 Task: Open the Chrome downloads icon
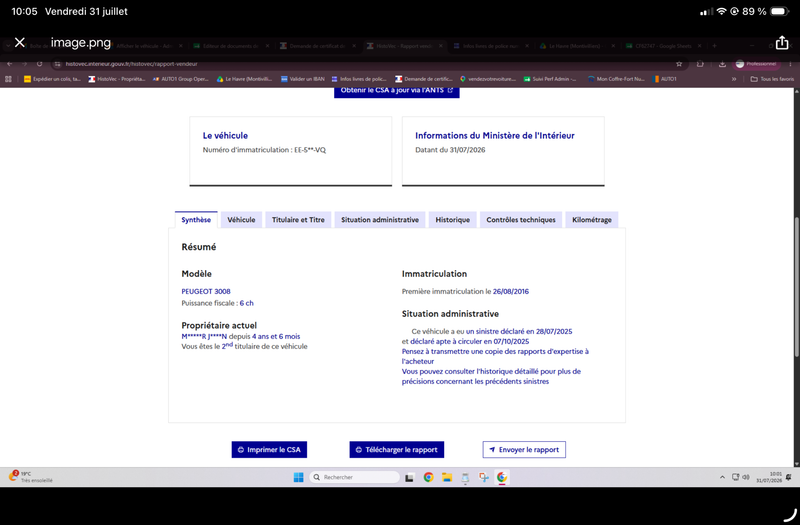pyautogui.click(x=722, y=64)
